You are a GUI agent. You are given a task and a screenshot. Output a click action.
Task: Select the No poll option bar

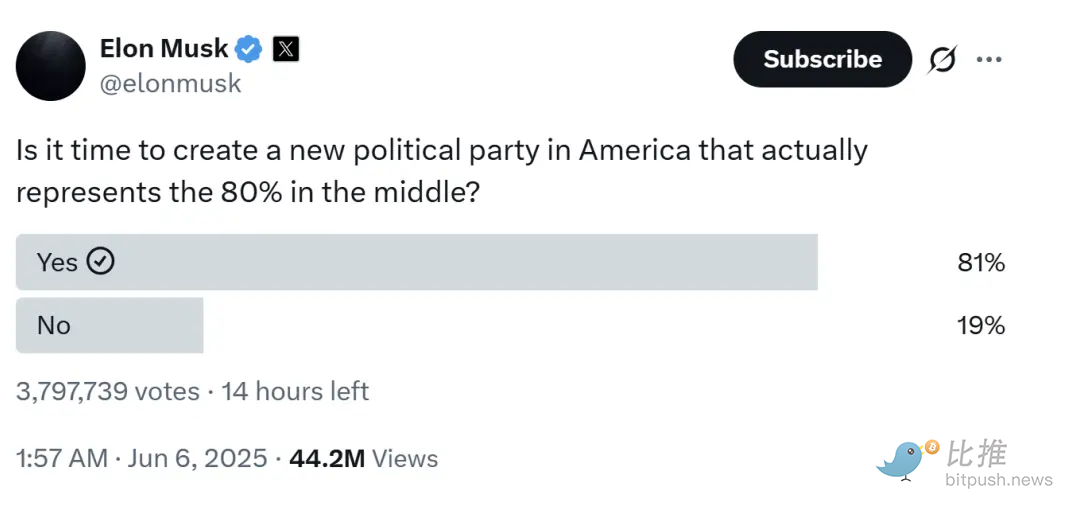click(x=109, y=325)
